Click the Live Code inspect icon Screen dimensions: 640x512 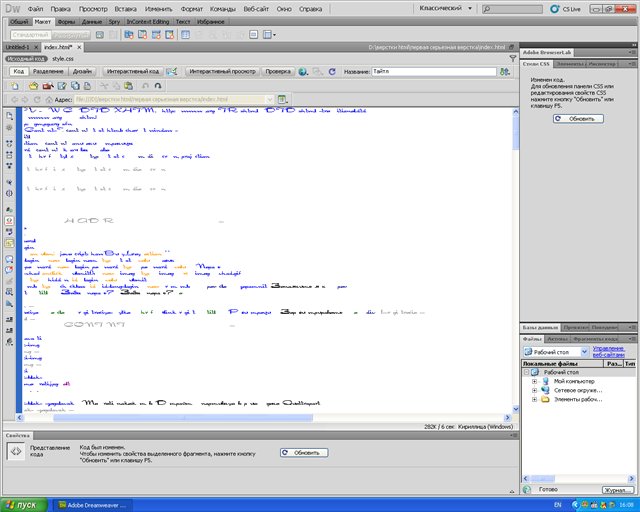172,72
